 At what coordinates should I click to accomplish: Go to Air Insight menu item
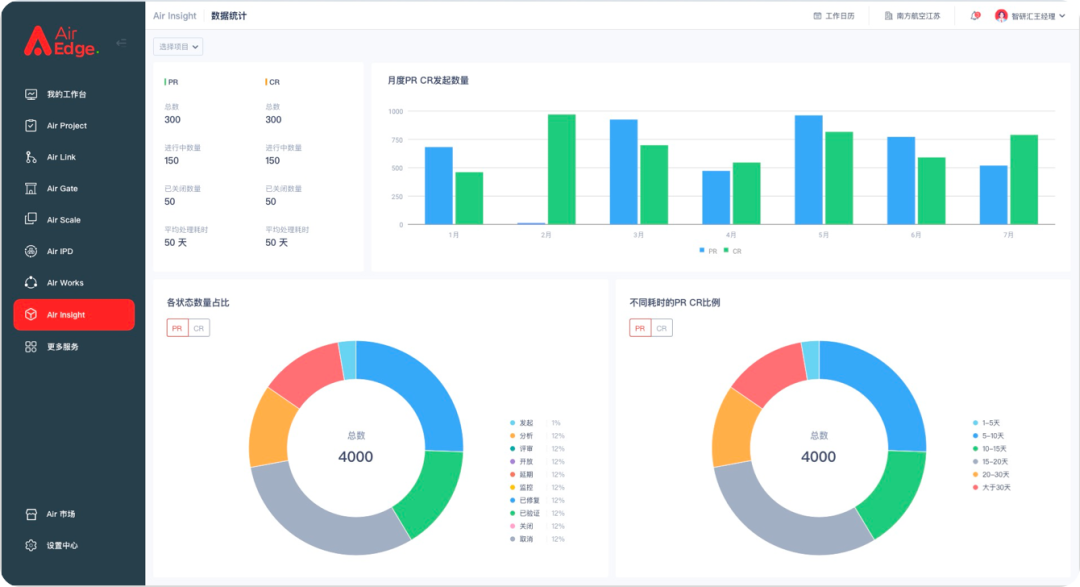click(x=74, y=315)
